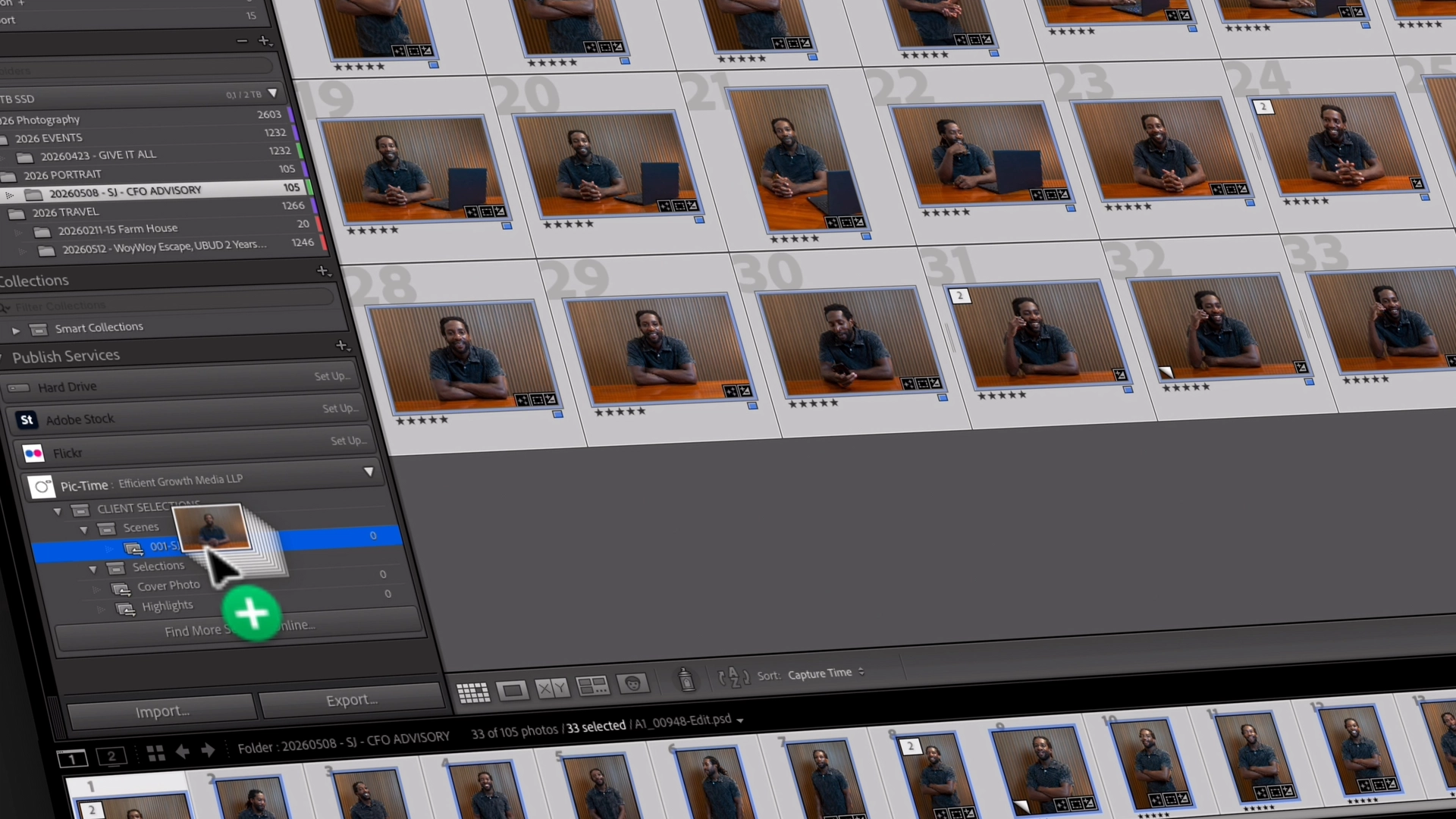
Task: Select Highlights published collection
Action: pos(167,606)
